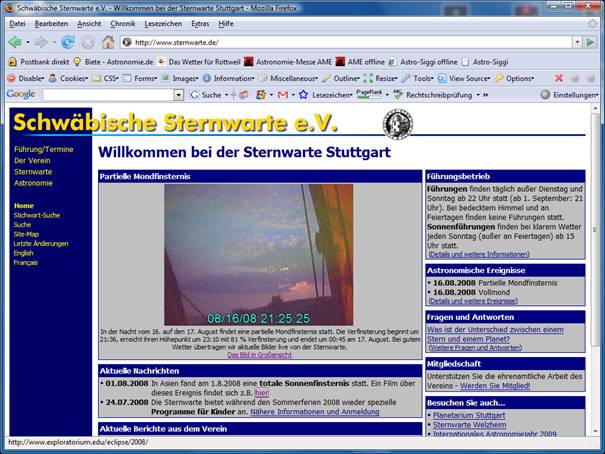605x454 pixels.
Task: Open the Images dropdown
Action: point(180,78)
